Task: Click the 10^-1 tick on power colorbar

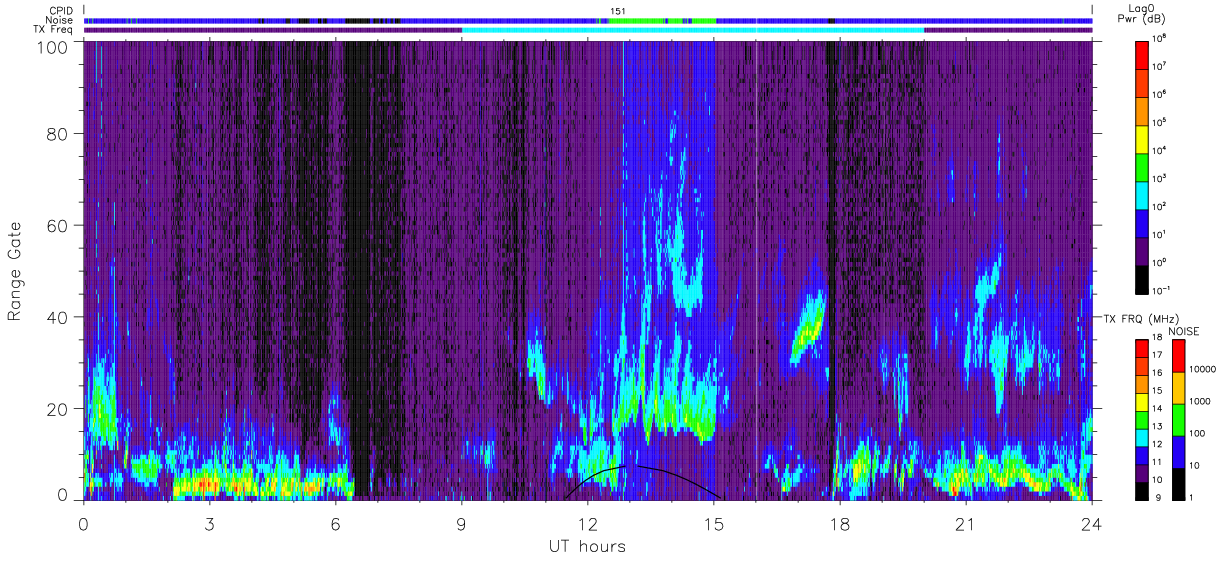Action: (x=1162, y=289)
